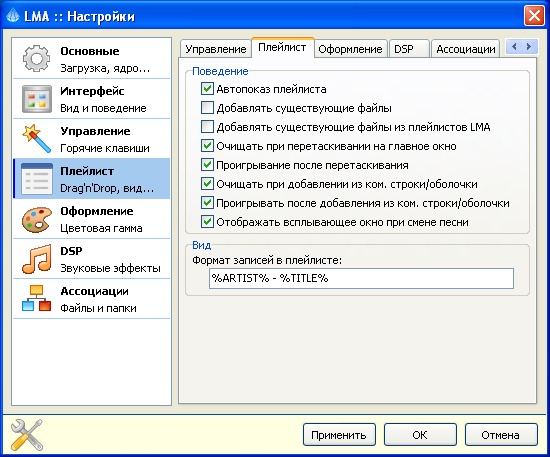Switch to the Управление tab
This screenshot has width=550, height=457.
(x=216, y=49)
